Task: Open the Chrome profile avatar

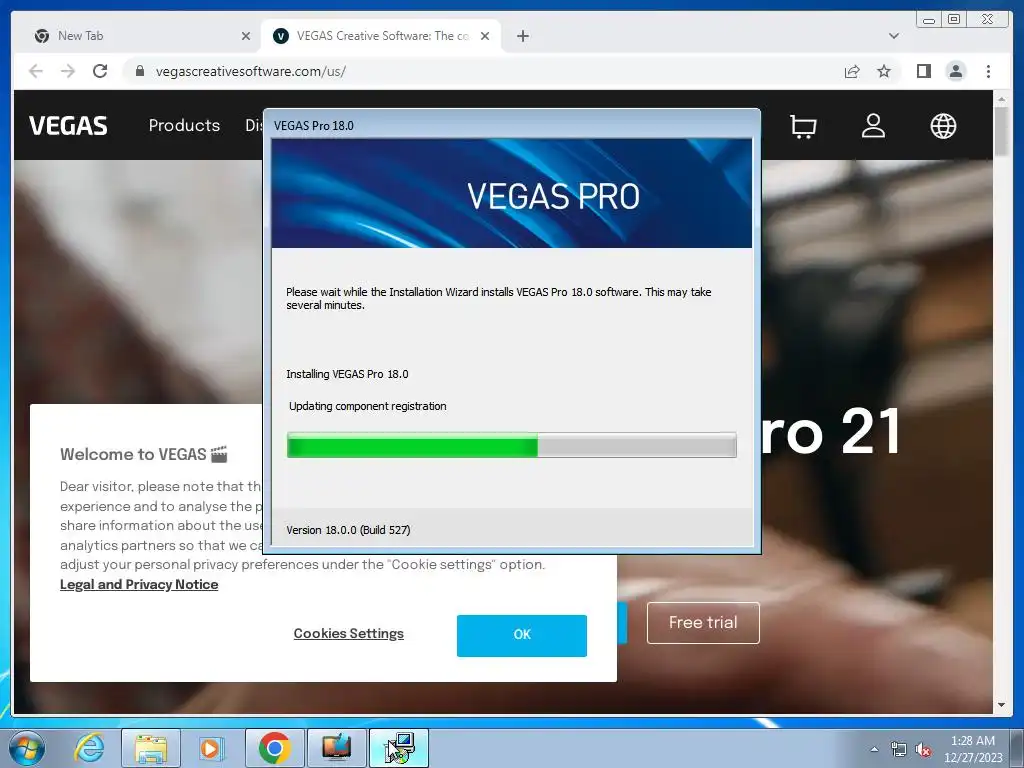Action: pyautogui.click(x=955, y=71)
